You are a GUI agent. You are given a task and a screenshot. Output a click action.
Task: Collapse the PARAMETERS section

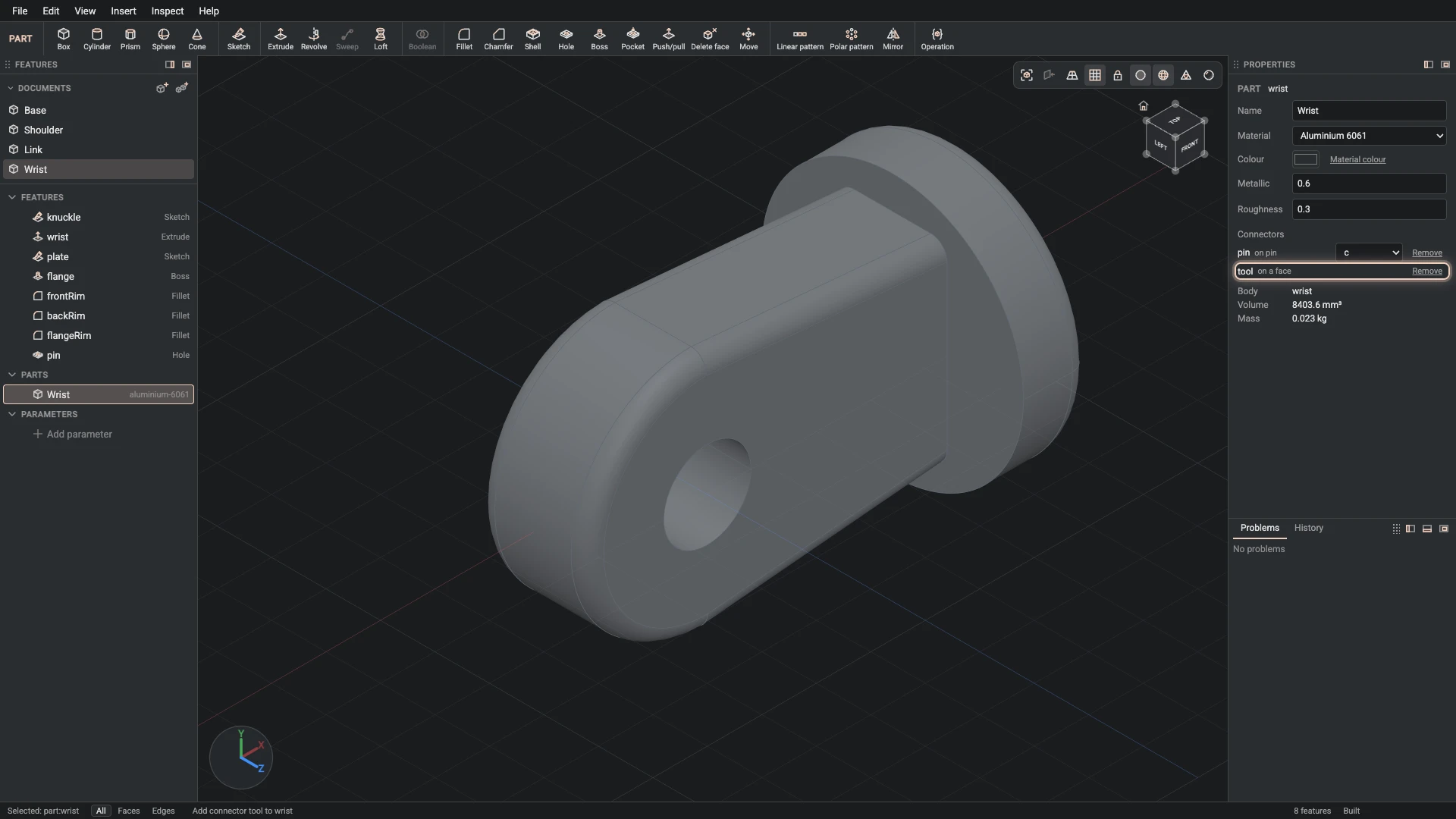coord(12,414)
